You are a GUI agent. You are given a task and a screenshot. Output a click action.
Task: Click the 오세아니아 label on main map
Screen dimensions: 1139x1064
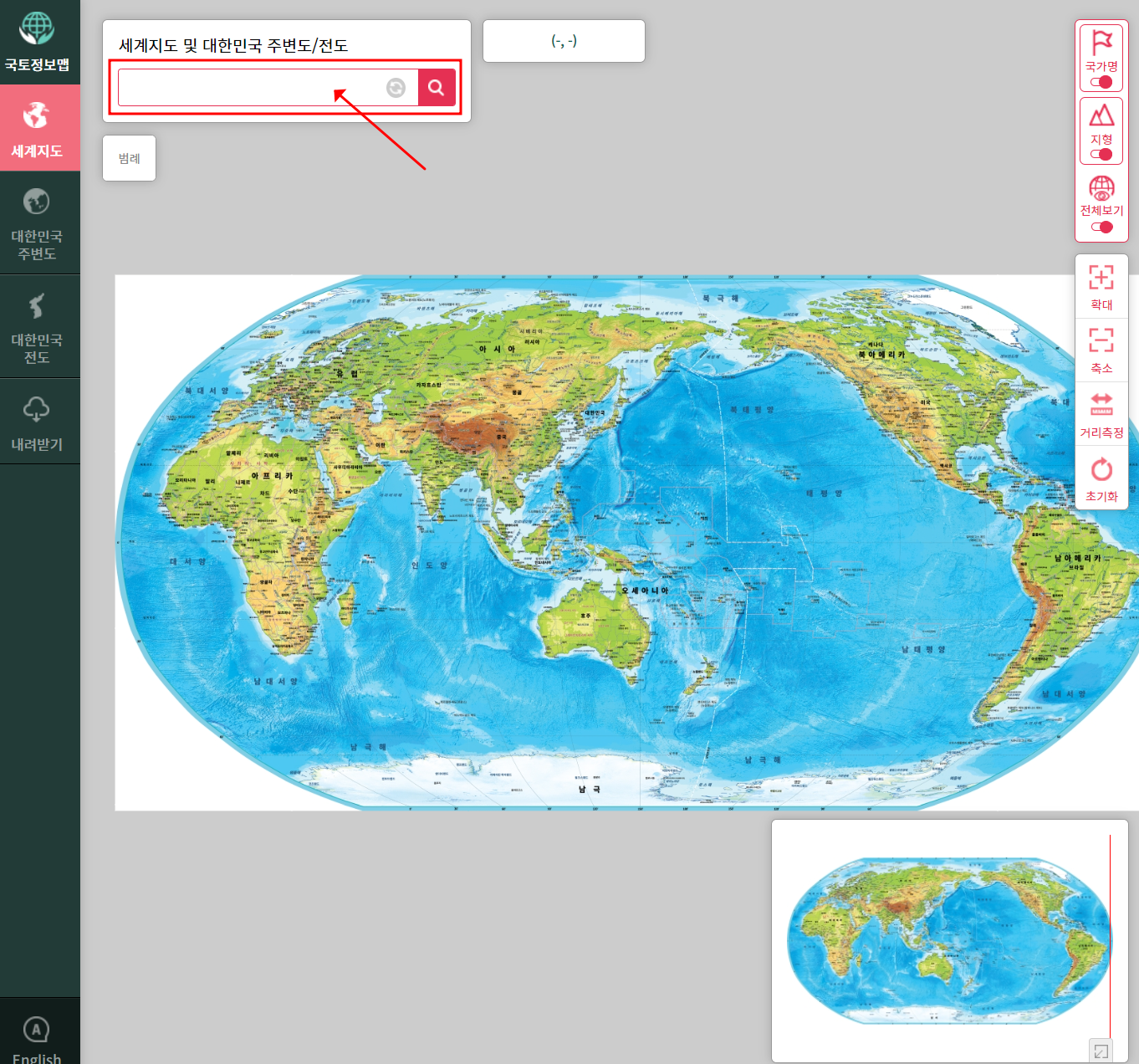click(x=645, y=591)
